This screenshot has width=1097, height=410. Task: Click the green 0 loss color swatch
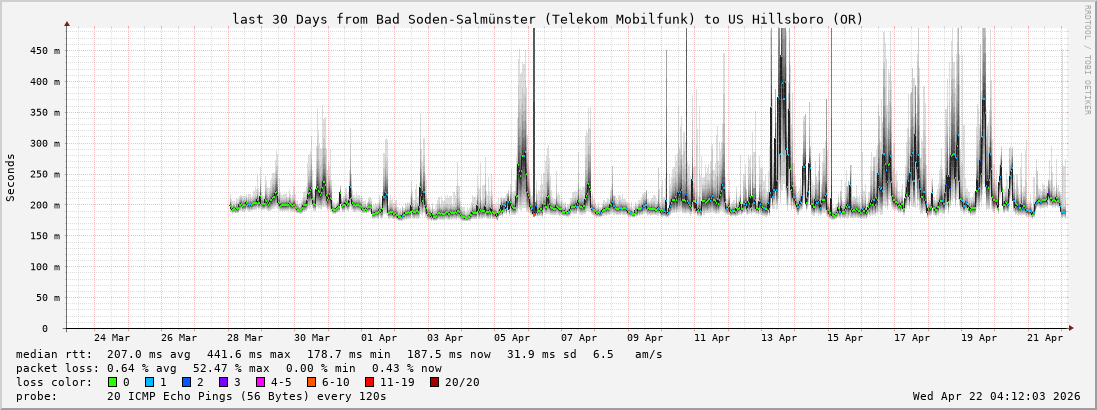[x=113, y=382]
